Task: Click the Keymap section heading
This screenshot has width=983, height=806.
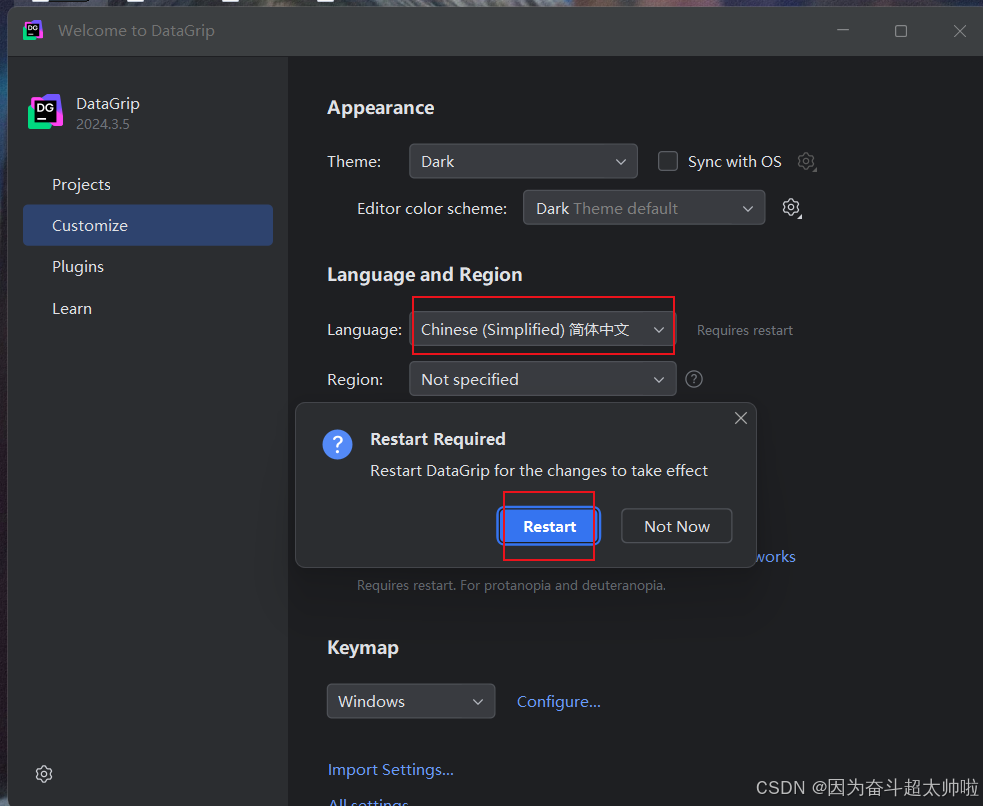Action: coord(363,647)
